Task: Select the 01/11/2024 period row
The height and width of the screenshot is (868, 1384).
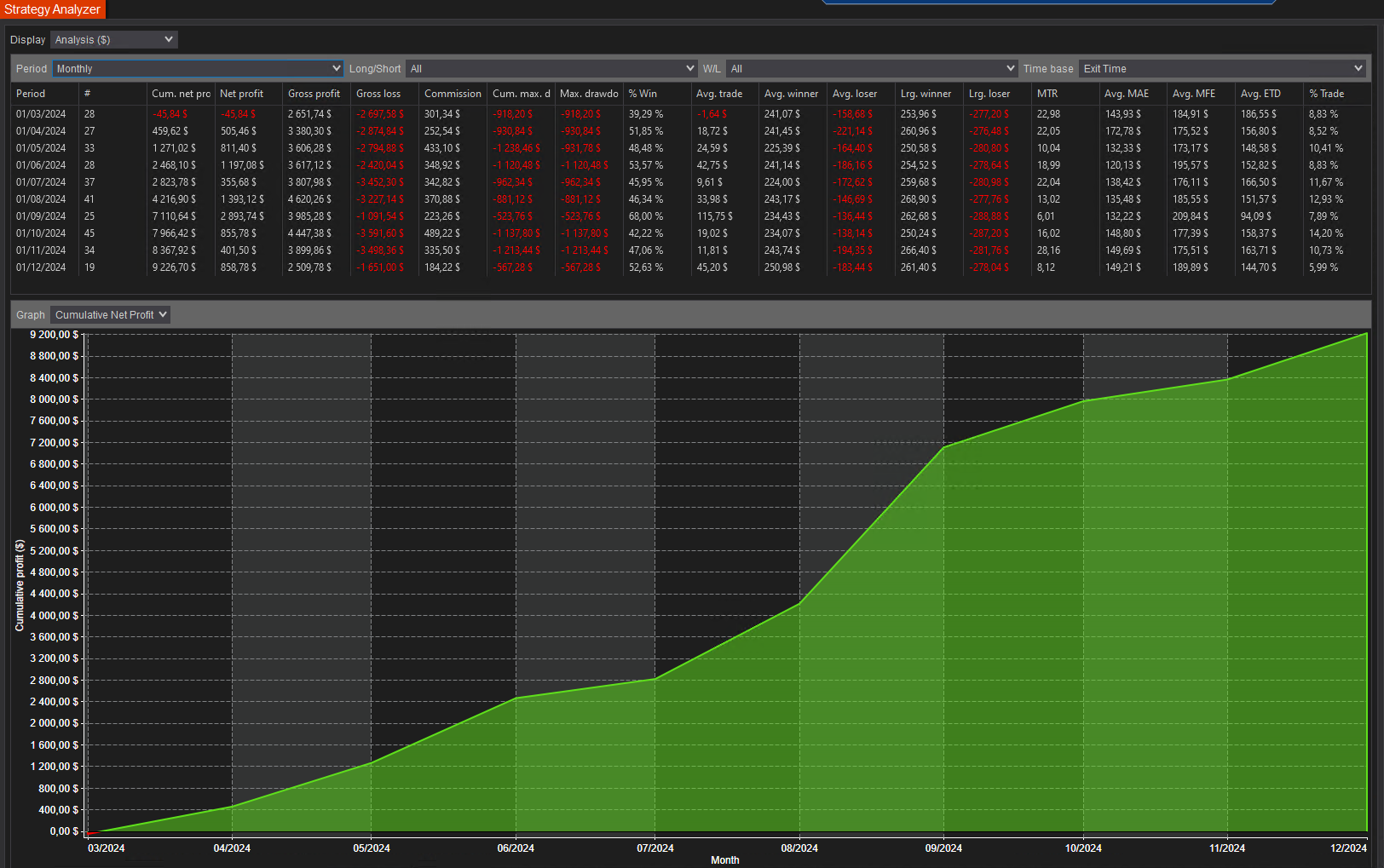Action: [691, 250]
